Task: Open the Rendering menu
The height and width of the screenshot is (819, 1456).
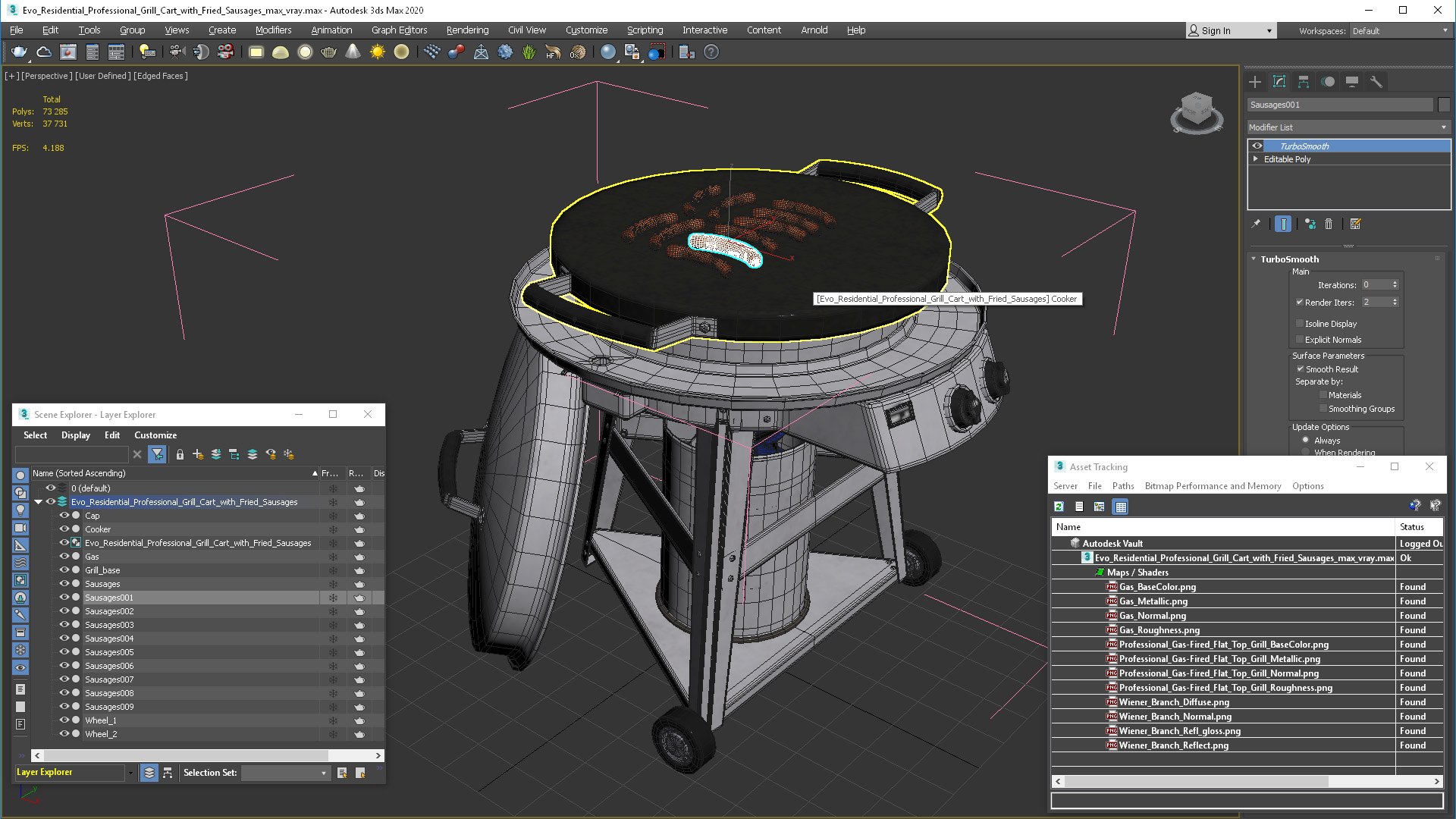Action: (466, 30)
